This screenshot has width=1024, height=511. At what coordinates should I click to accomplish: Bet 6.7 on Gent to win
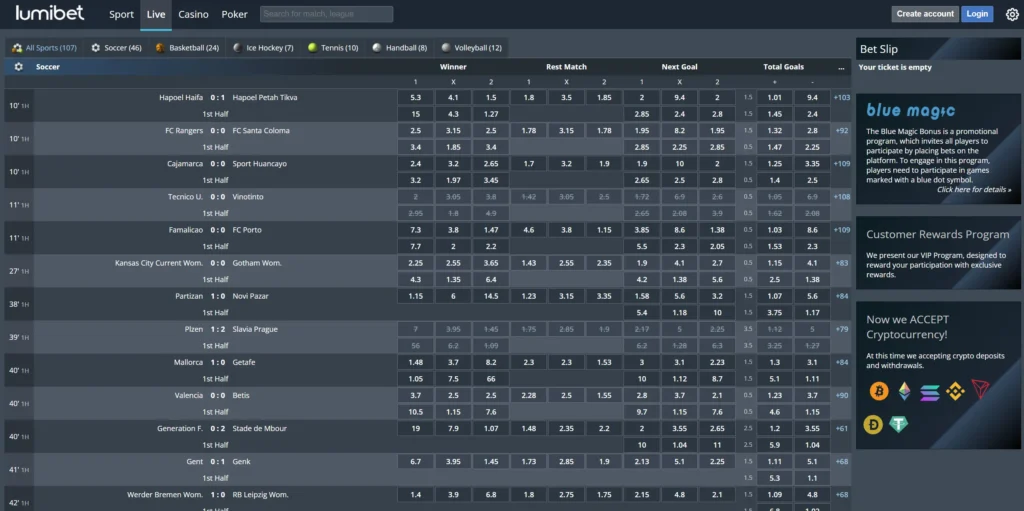click(415, 462)
